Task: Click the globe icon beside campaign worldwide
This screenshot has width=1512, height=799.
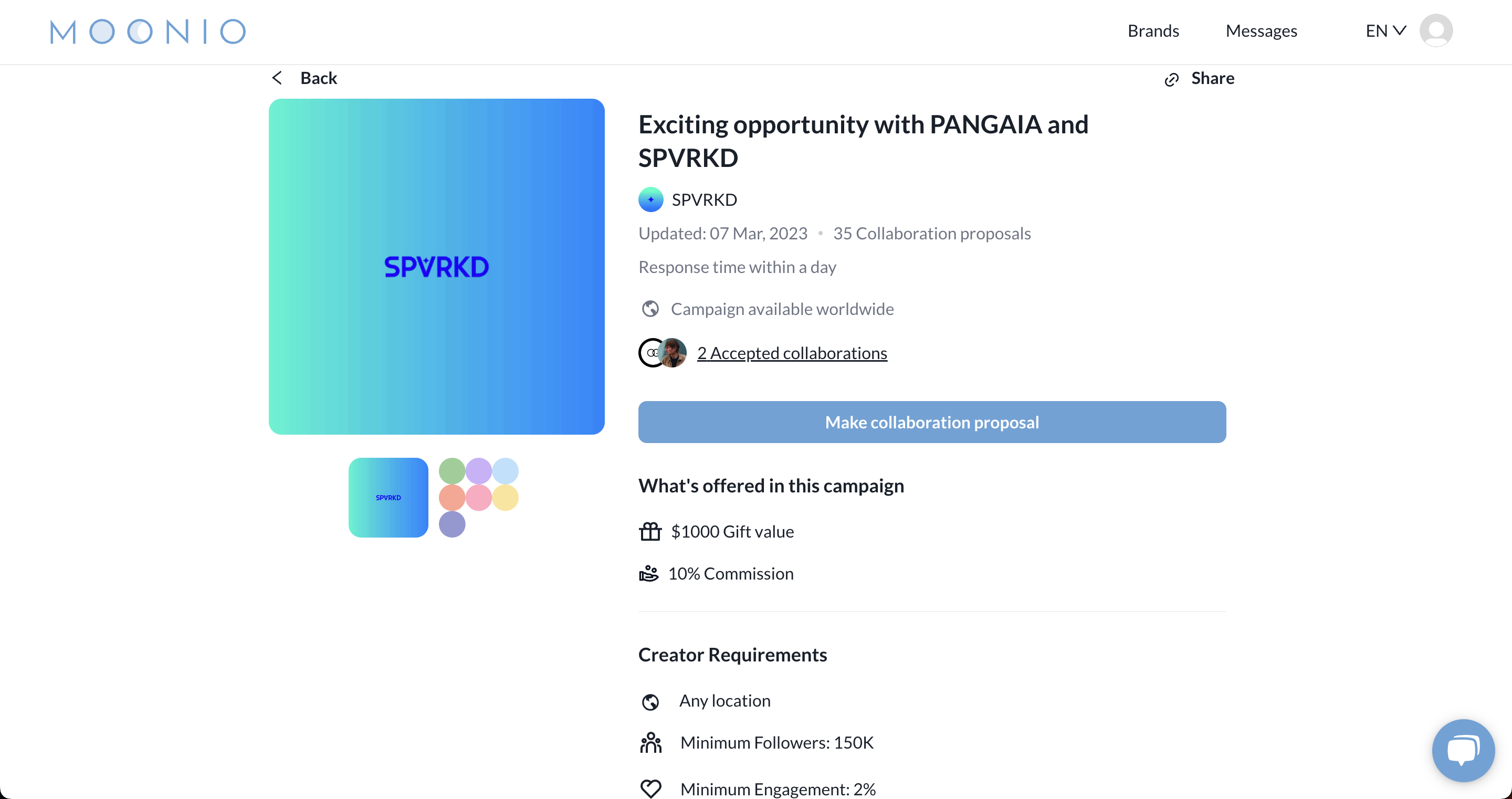Action: pyautogui.click(x=650, y=309)
